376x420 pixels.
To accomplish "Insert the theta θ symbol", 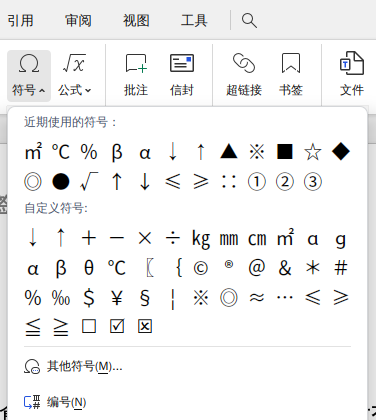I will [89, 268].
